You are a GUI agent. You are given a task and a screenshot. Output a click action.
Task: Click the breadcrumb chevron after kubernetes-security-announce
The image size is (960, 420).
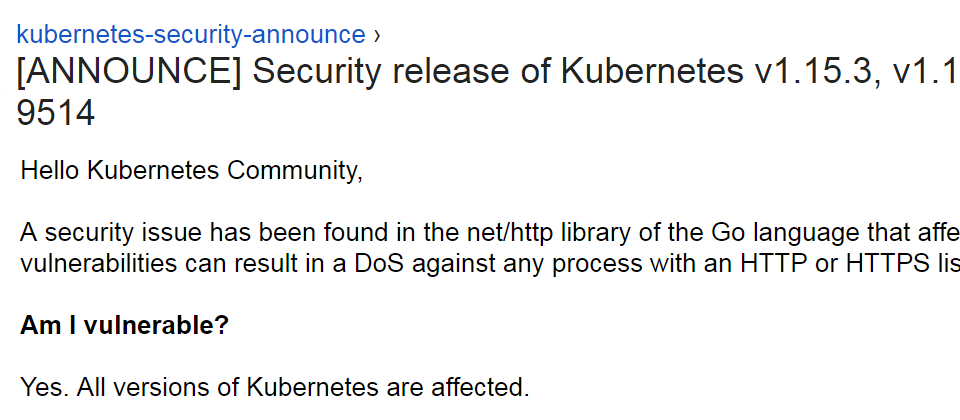(x=376, y=36)
